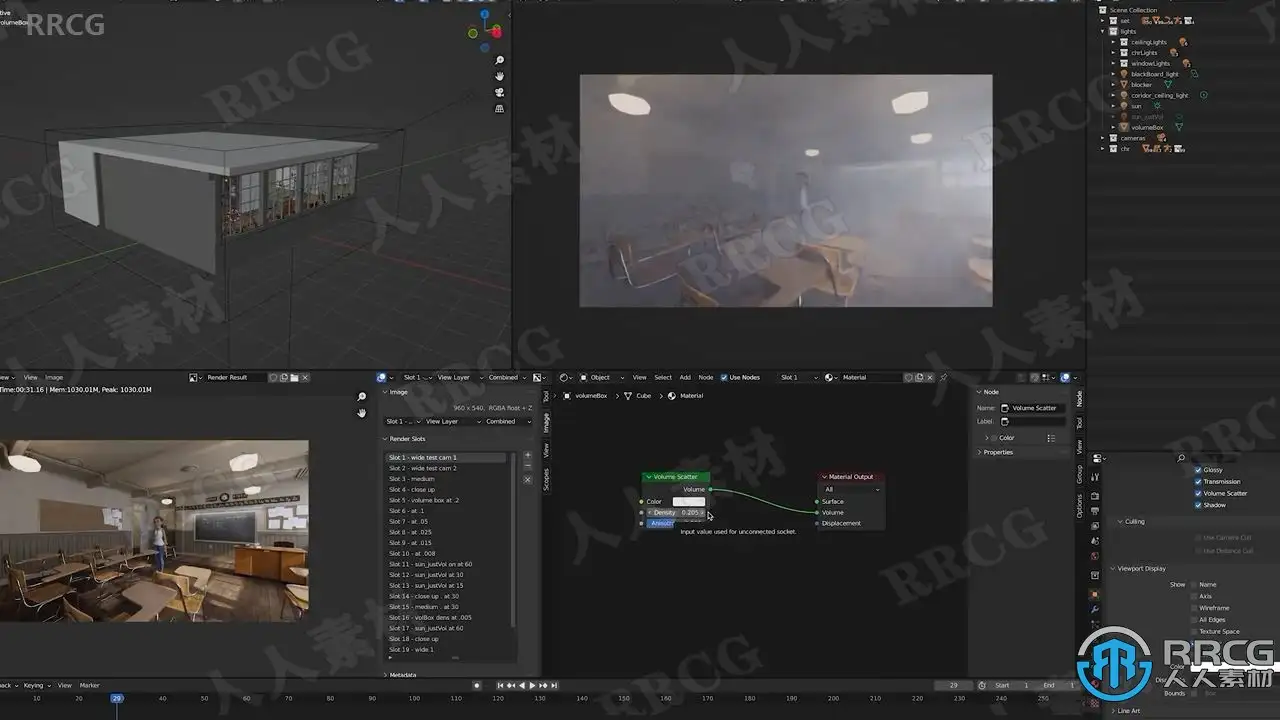Clear render slot with X button

pyautogui.click(x=528, y=480)
